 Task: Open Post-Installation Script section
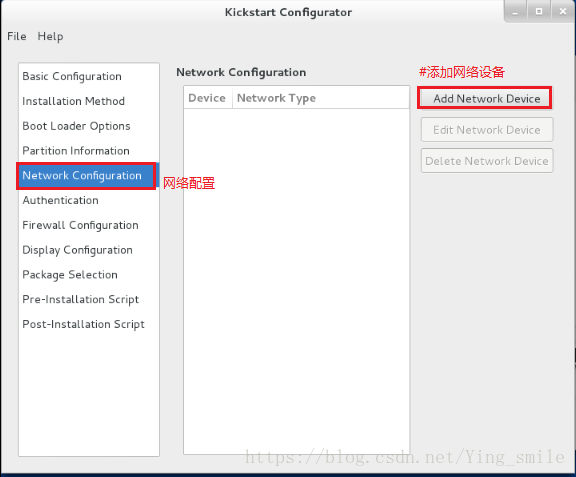coord(89,324)
